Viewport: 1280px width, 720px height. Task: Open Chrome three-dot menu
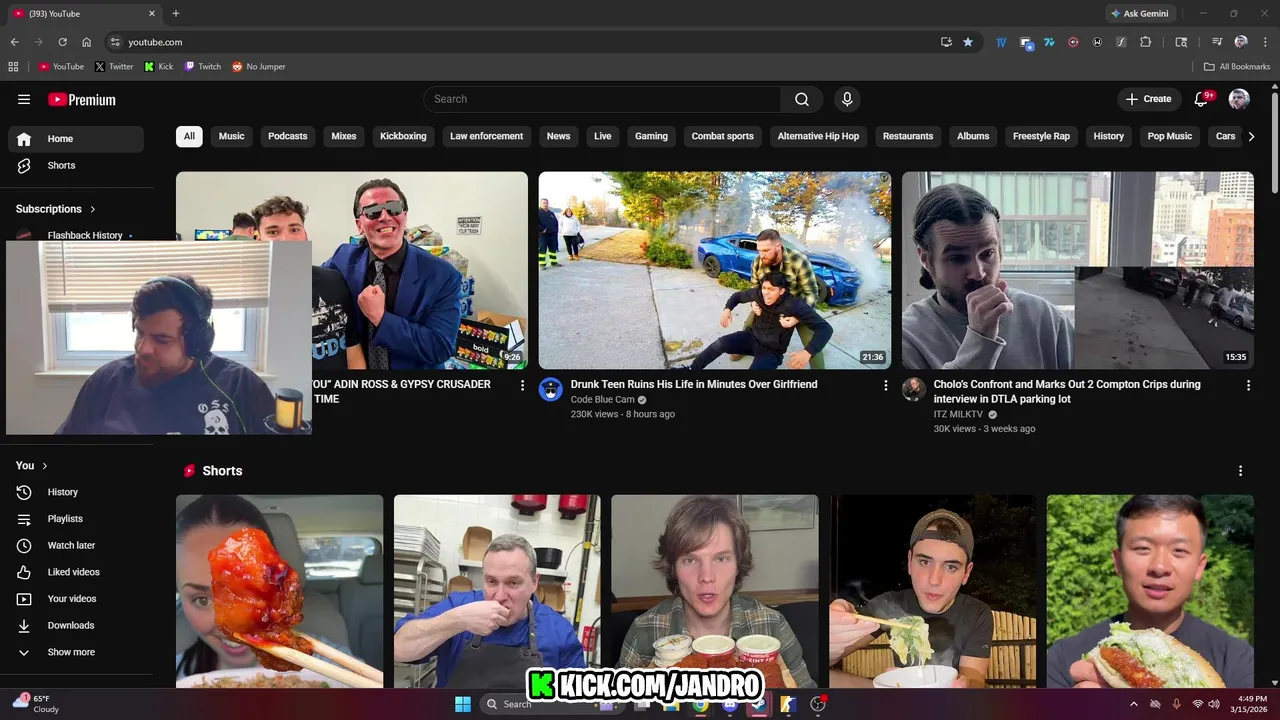(x=1264, y=42)
